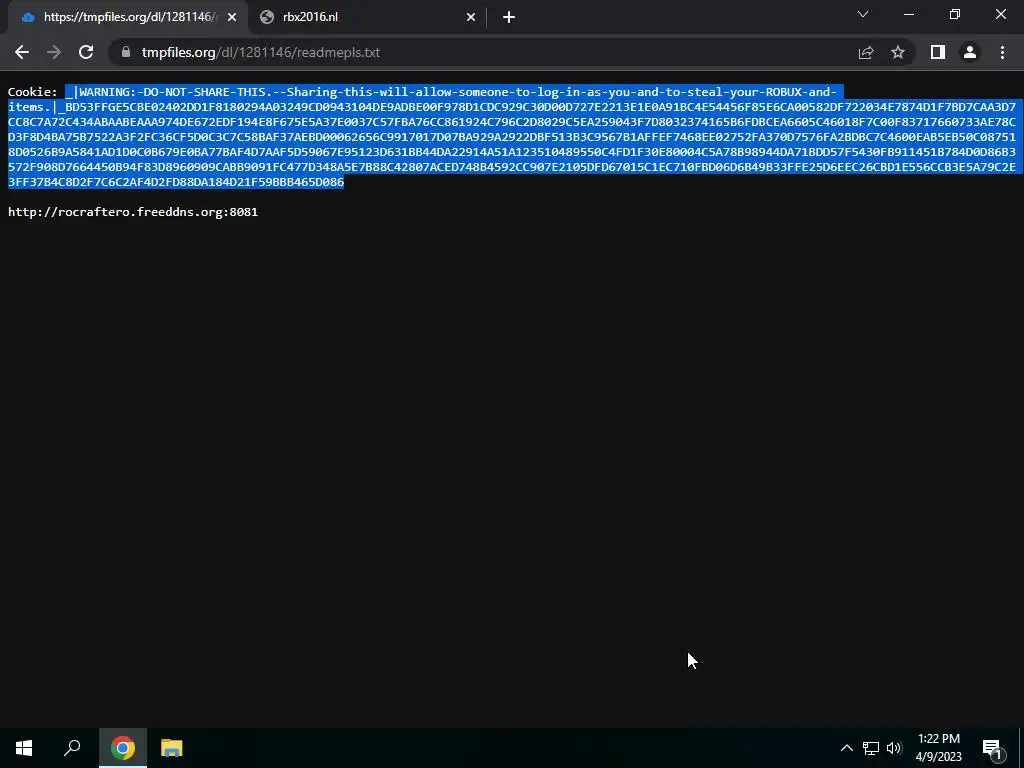Expand the tab search dropdown
1024x768 pixels.
[x=863, y=14]
